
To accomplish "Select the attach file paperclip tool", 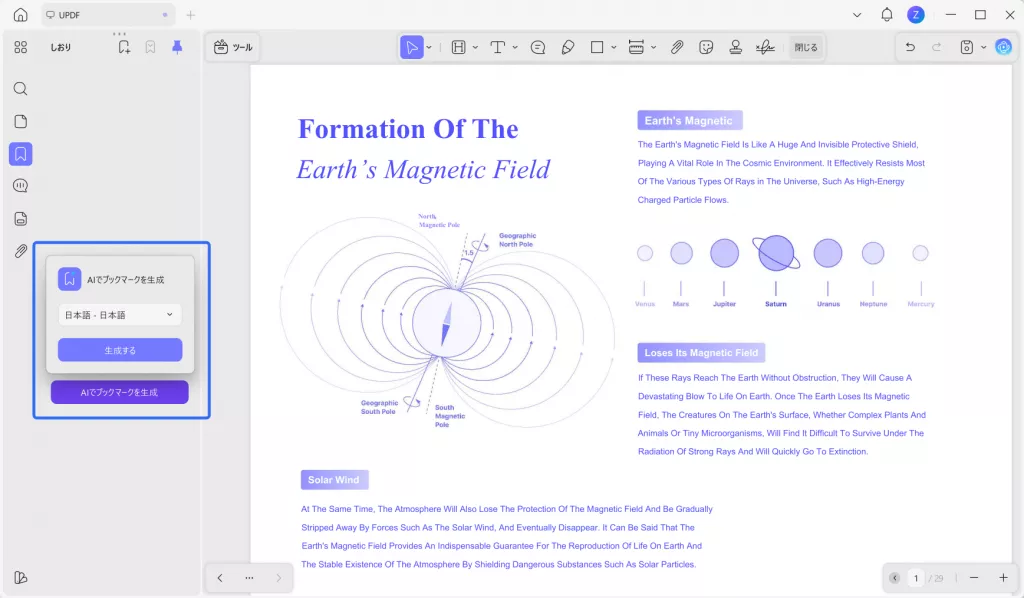I will (677, 47).
